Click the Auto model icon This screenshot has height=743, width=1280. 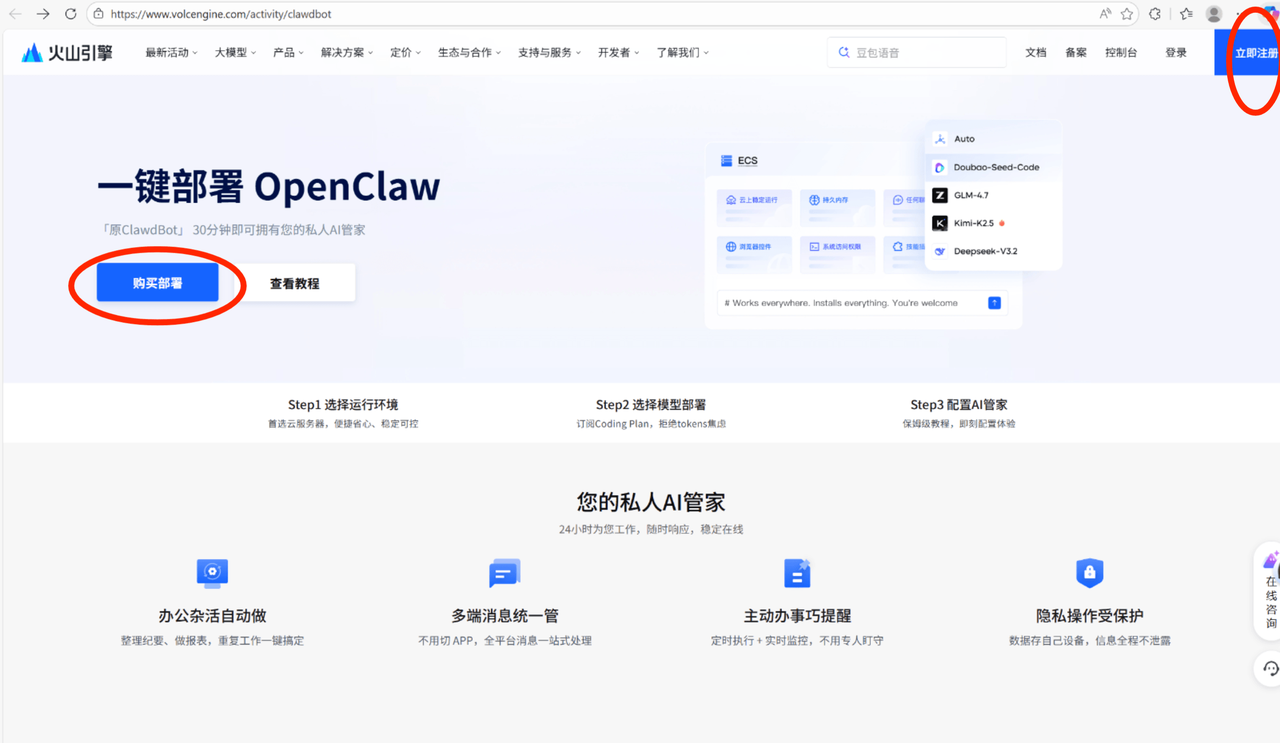click(940, 139)
